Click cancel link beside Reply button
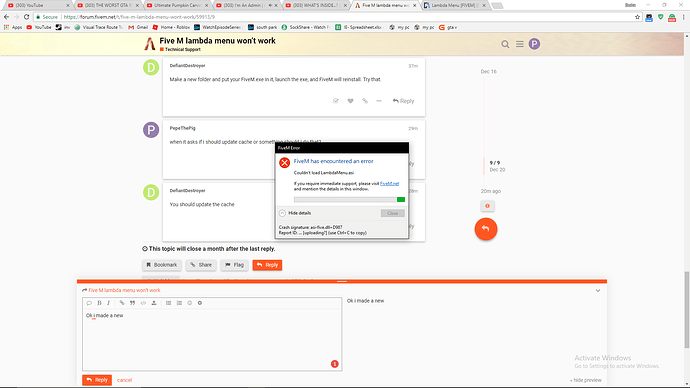 pyautogui.click(x=125, y=380)
